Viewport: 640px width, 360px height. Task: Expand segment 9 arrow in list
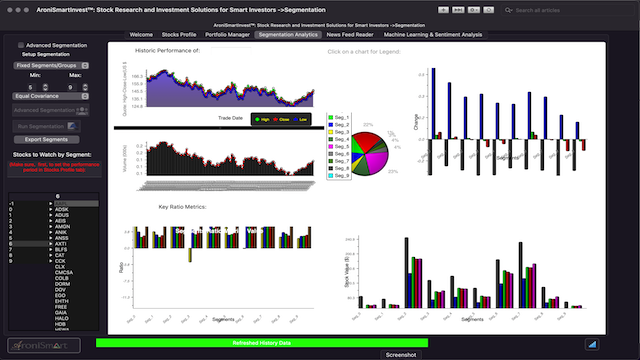[x=51, y=261]
